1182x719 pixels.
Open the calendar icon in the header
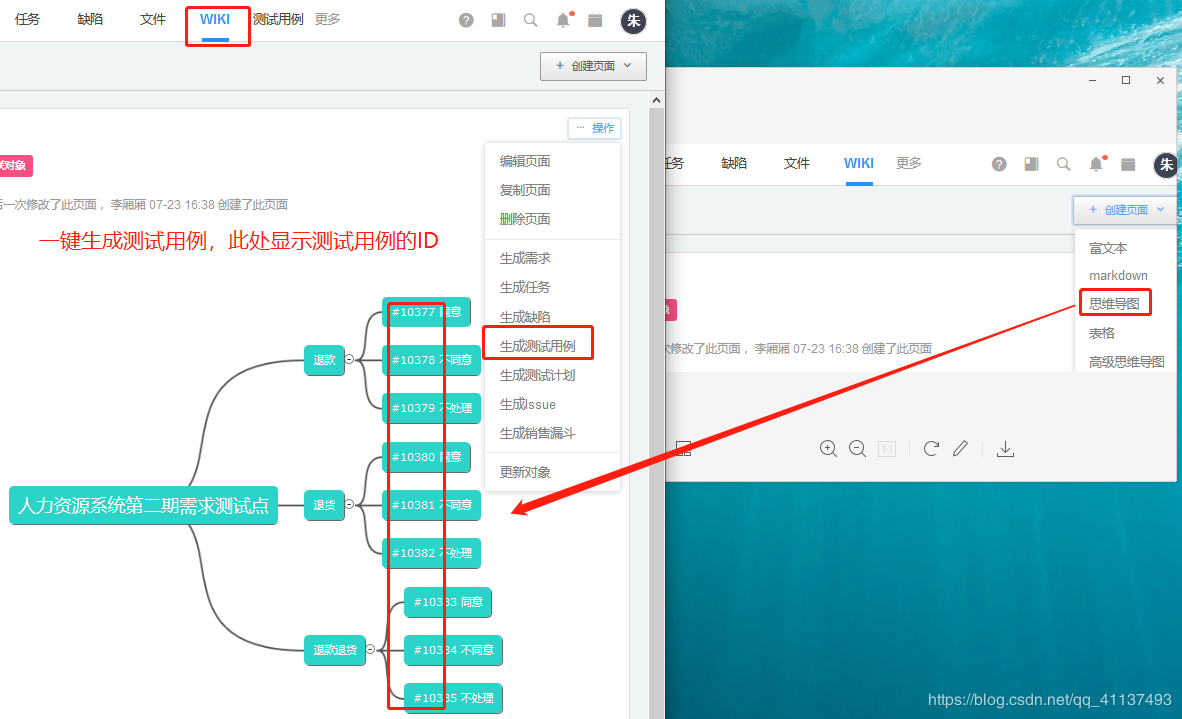click(x=595, y=19)
